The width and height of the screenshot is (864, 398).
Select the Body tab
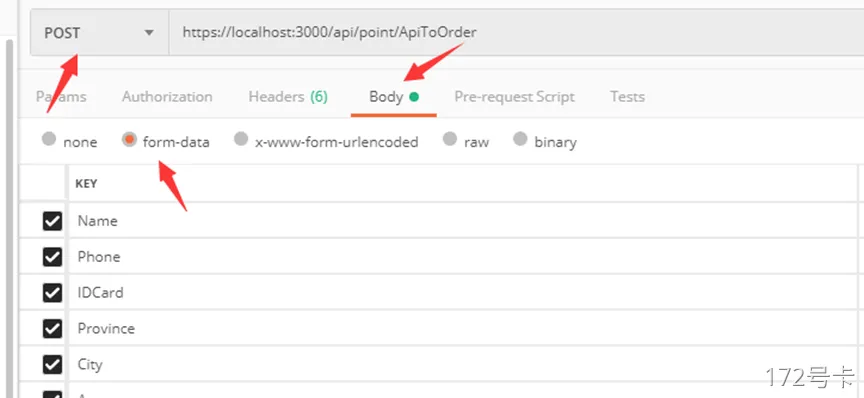click(393, 97)
